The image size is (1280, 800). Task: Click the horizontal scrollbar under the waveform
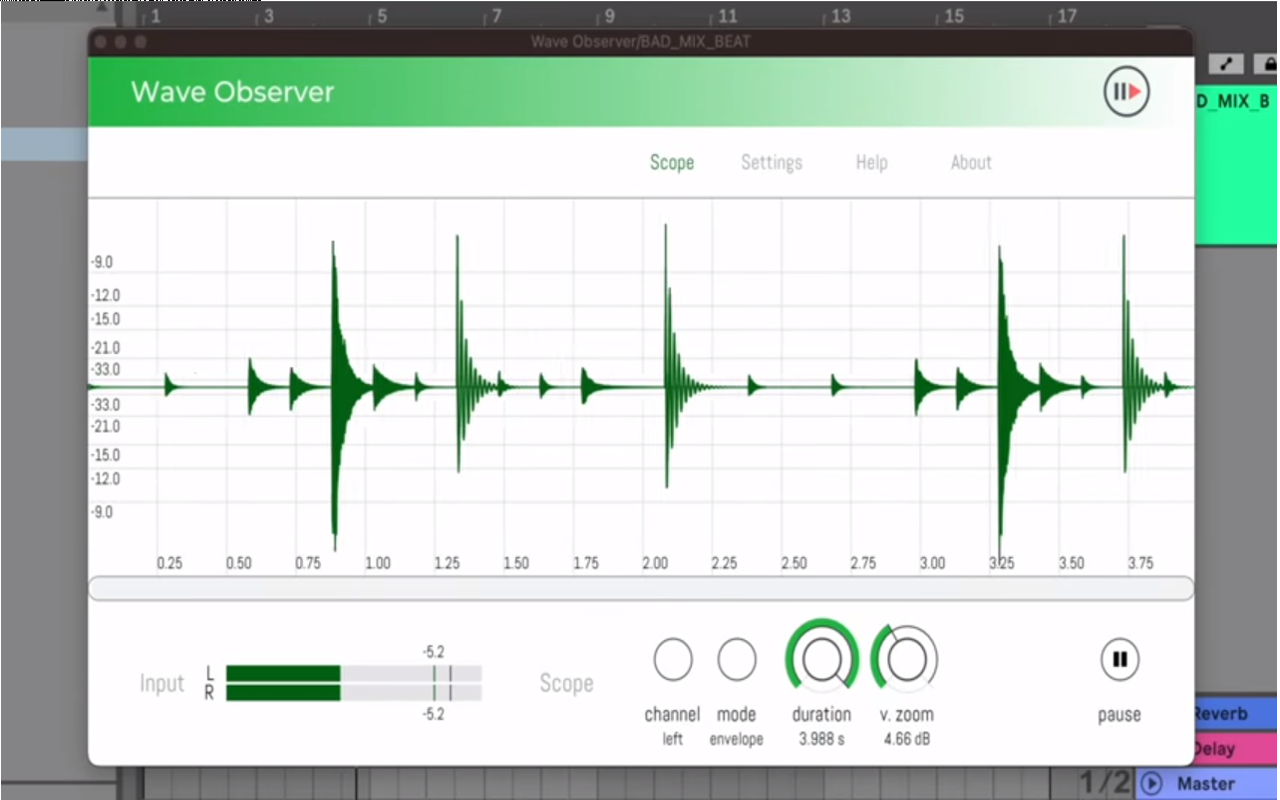pyautogui.click(x=641, y=588)
